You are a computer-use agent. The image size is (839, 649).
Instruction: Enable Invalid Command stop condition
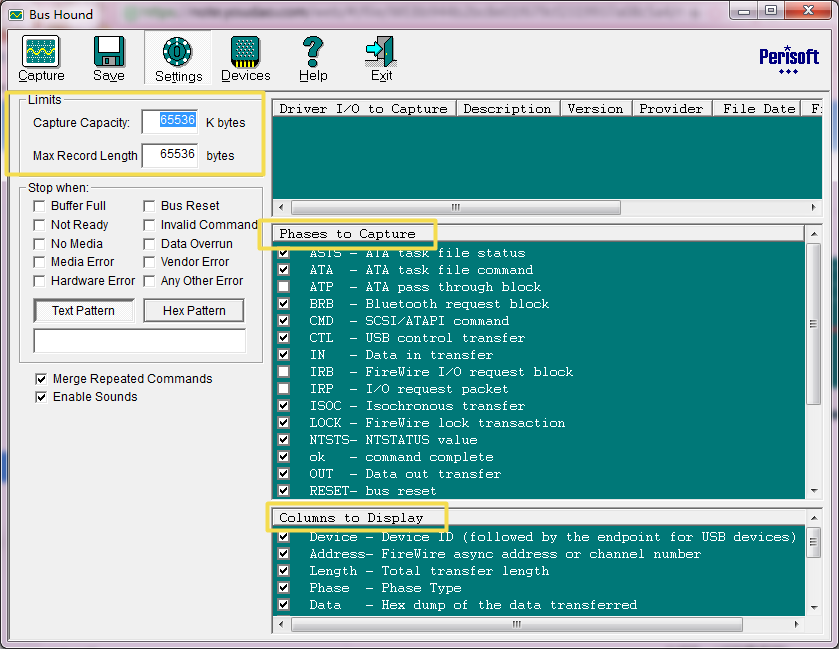(149, 225)
